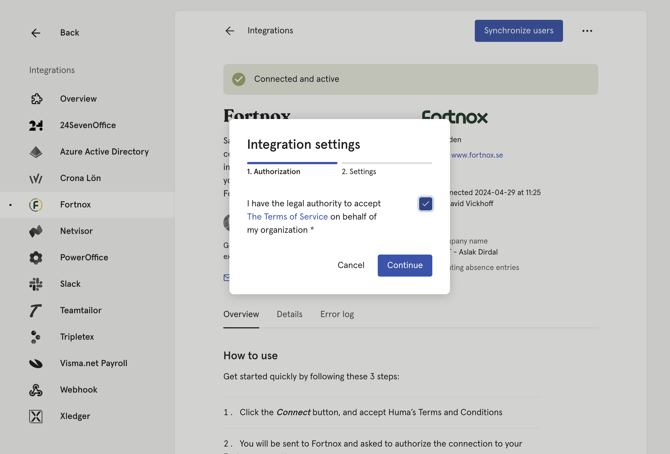The height and width of the screenshot is (454, 670).
Task: Select the Webhook icon
Action: click(x=36, y=390)
